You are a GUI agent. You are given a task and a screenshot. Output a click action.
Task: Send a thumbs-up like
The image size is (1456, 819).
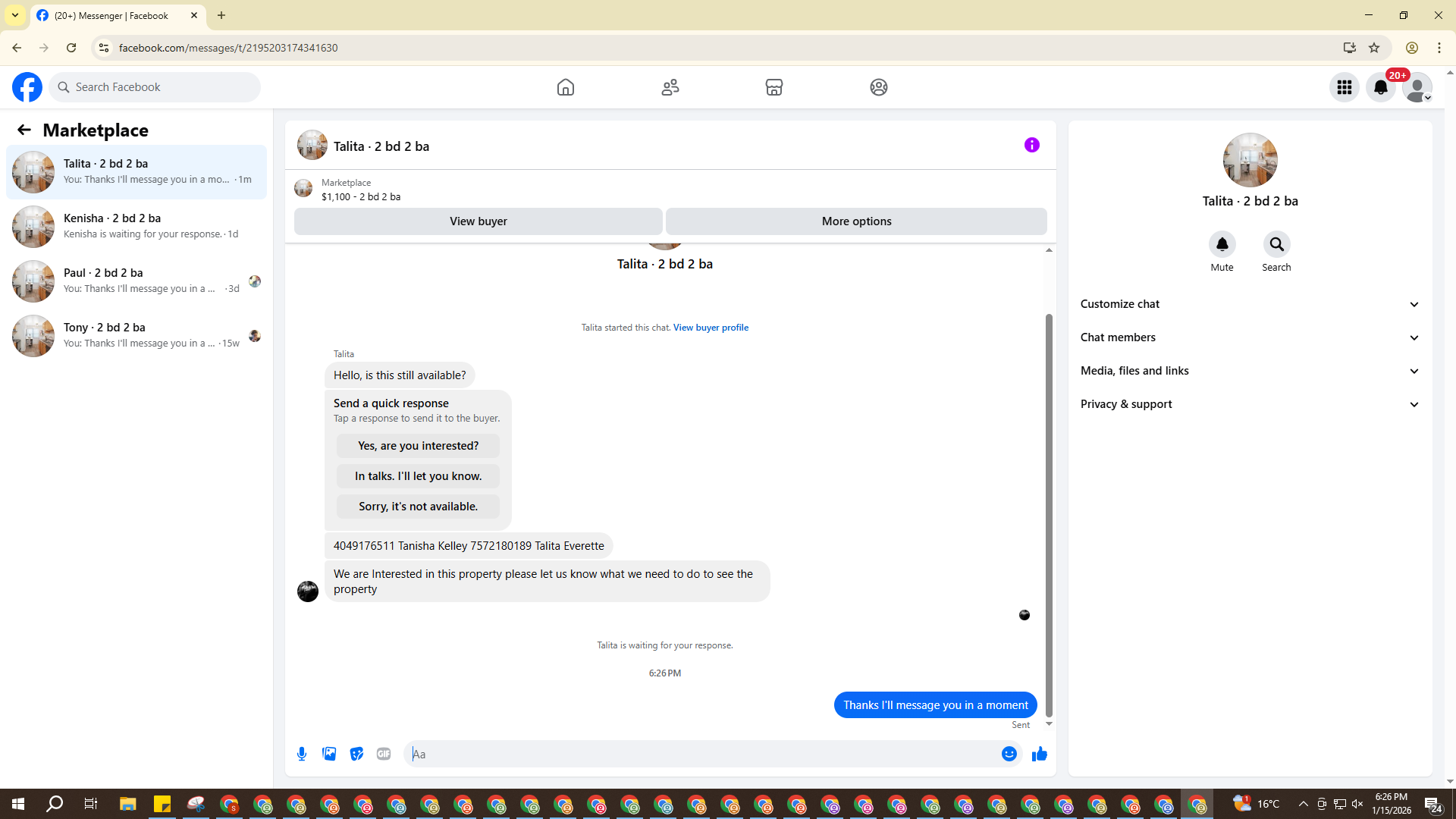[x=1040, y=754]
